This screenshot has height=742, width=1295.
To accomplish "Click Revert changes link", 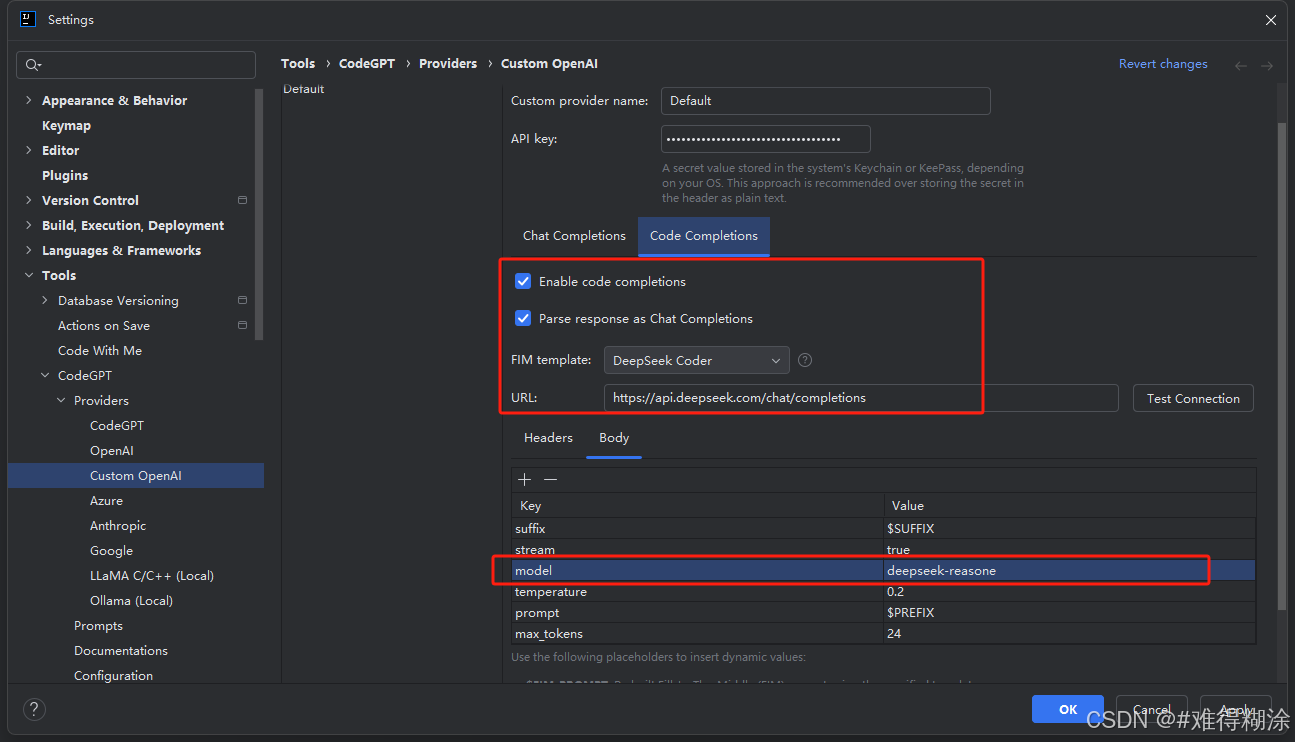I will [x=1163, y=64].
